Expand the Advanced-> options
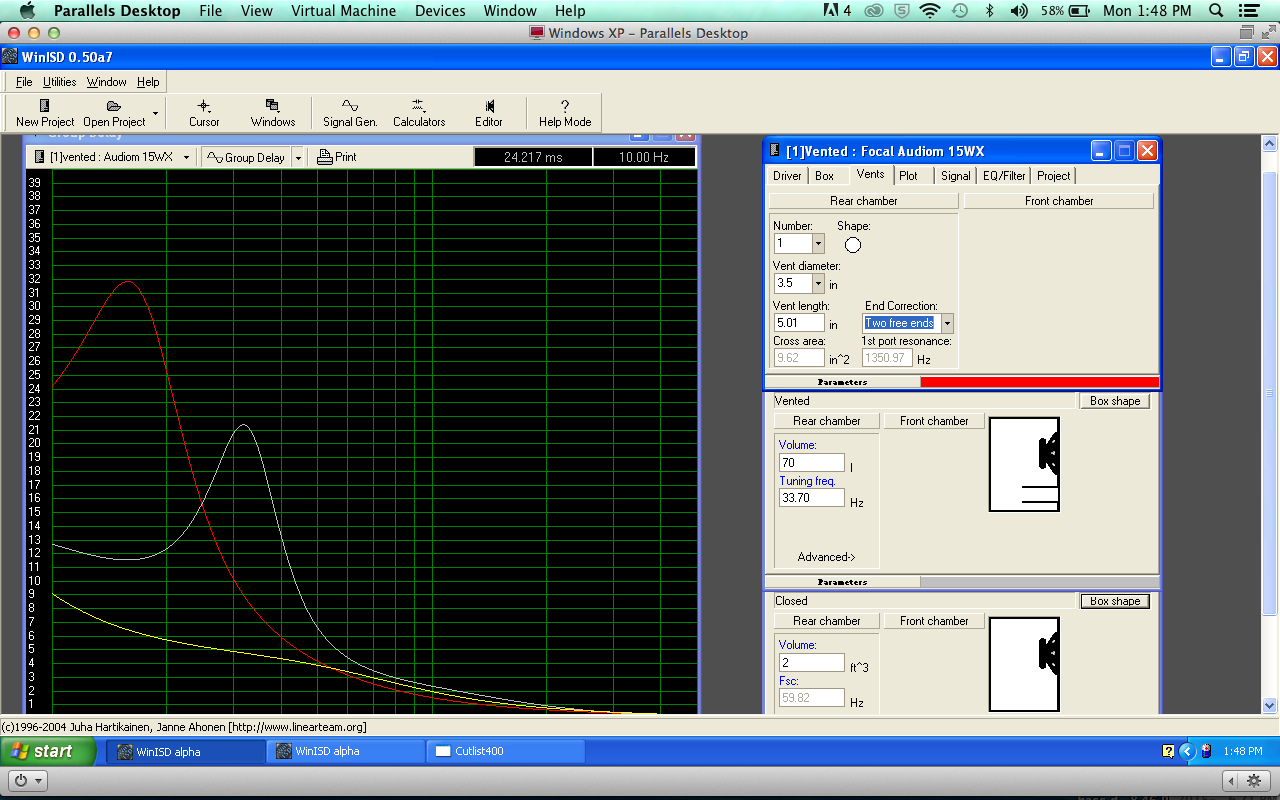Screen dimensions: 1280x800 coord(826,557)
